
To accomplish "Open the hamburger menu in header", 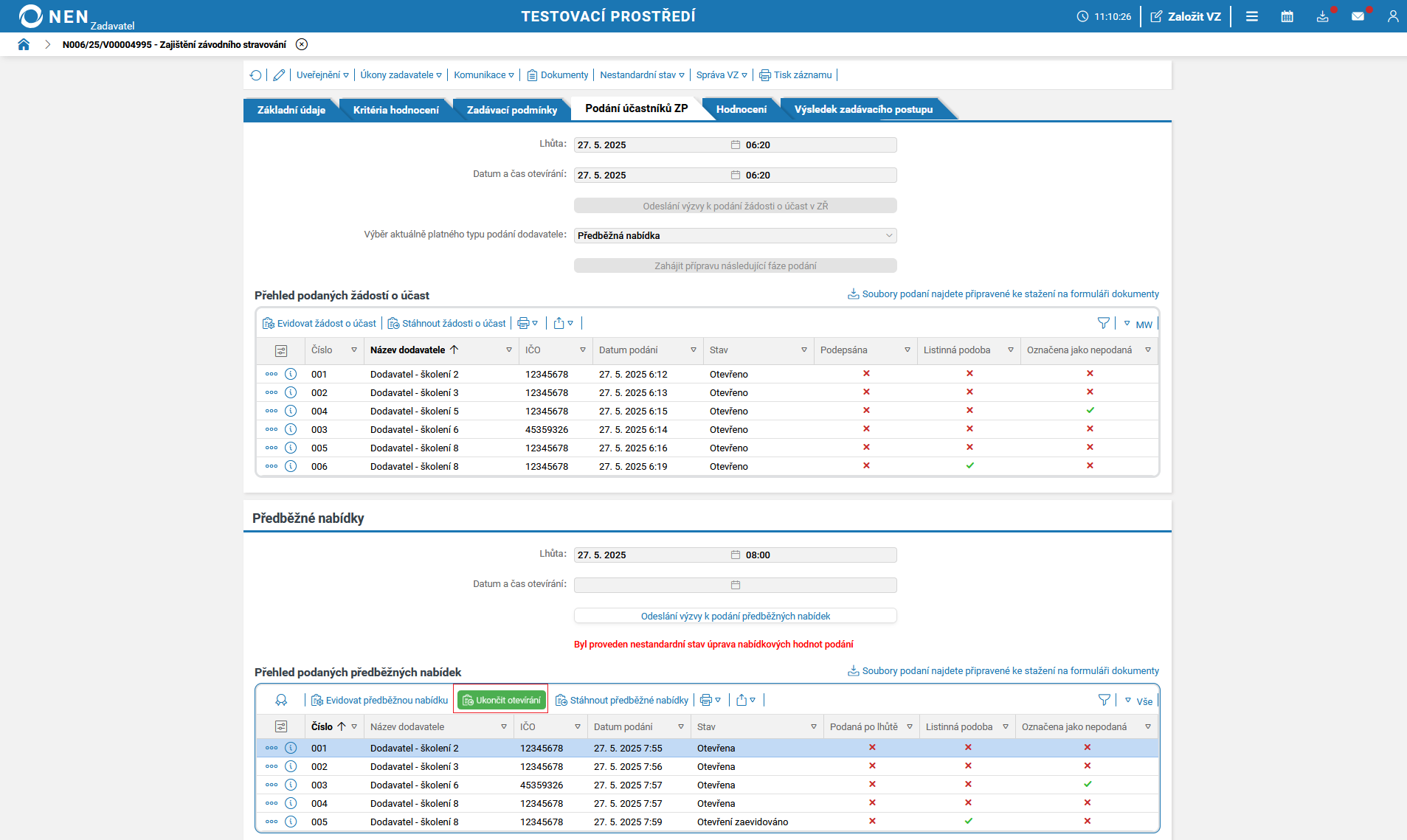I will click(x=1252, y=16).
